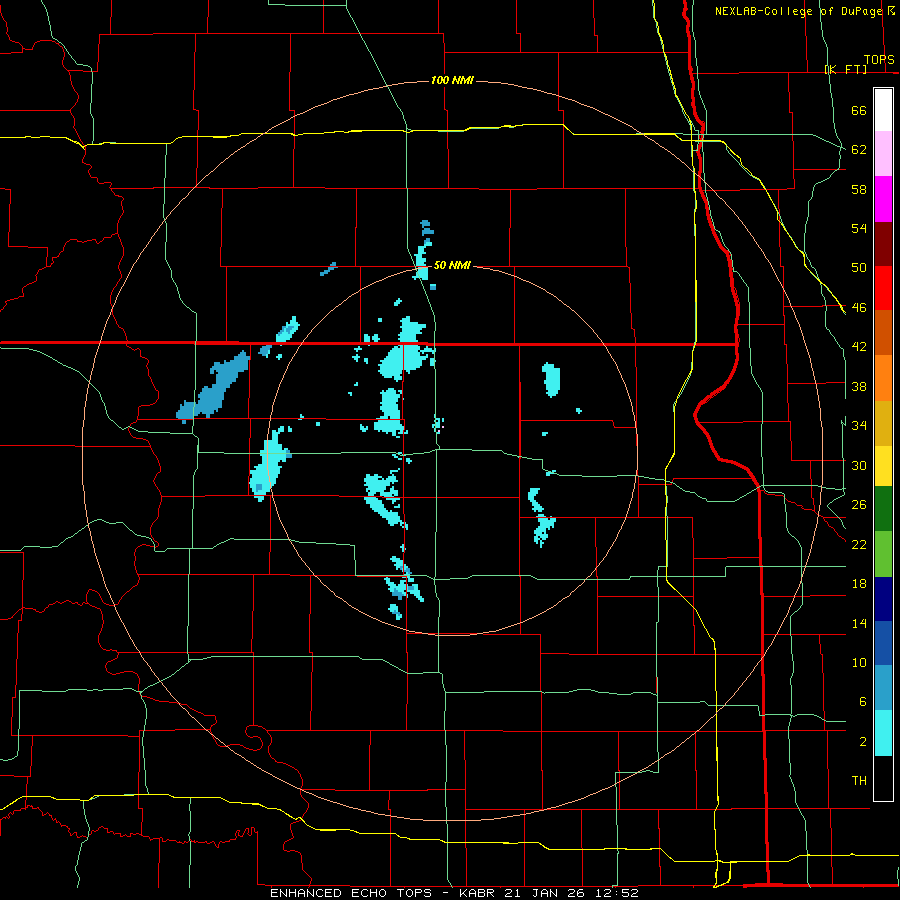This screenshot has height=900, width=900.
Task: Pick the light orange legend swatch
Action: 883,378
